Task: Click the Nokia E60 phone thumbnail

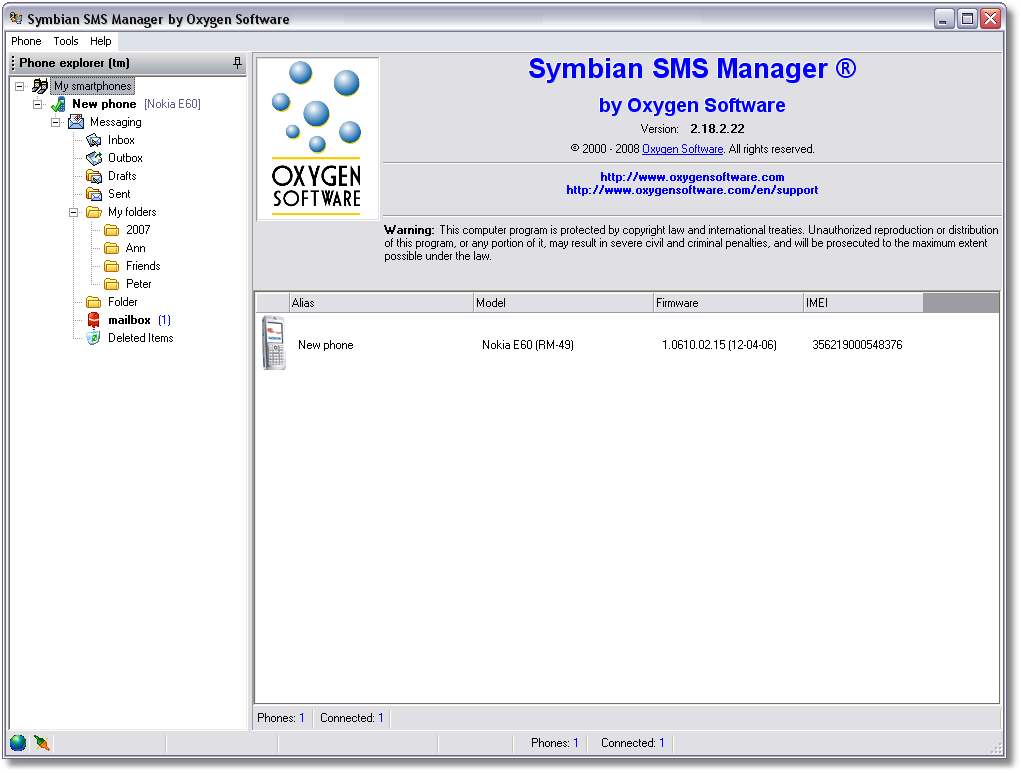Action: coord(274,343)
